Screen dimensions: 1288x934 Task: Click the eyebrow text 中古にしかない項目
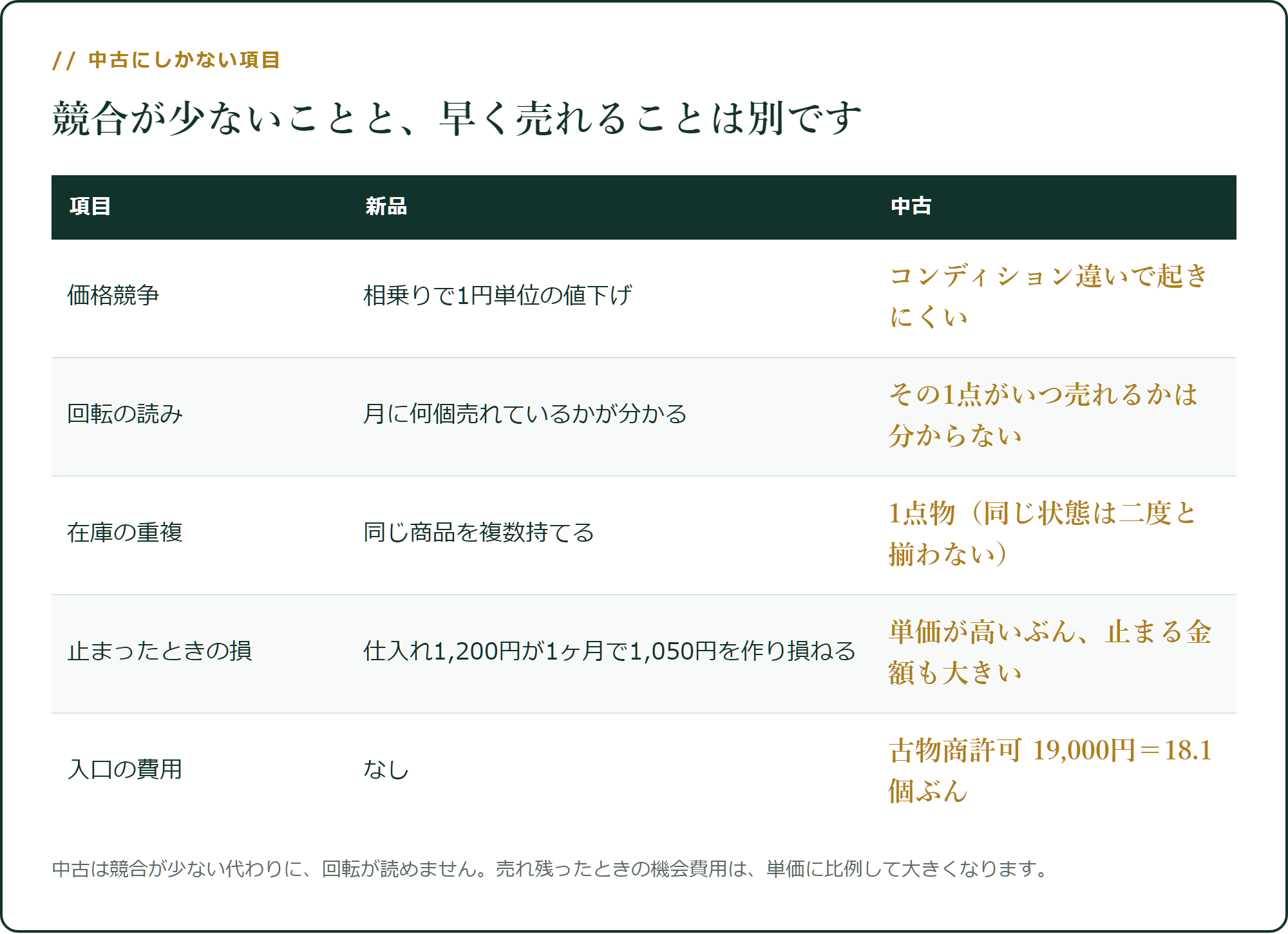coord(184,60)
